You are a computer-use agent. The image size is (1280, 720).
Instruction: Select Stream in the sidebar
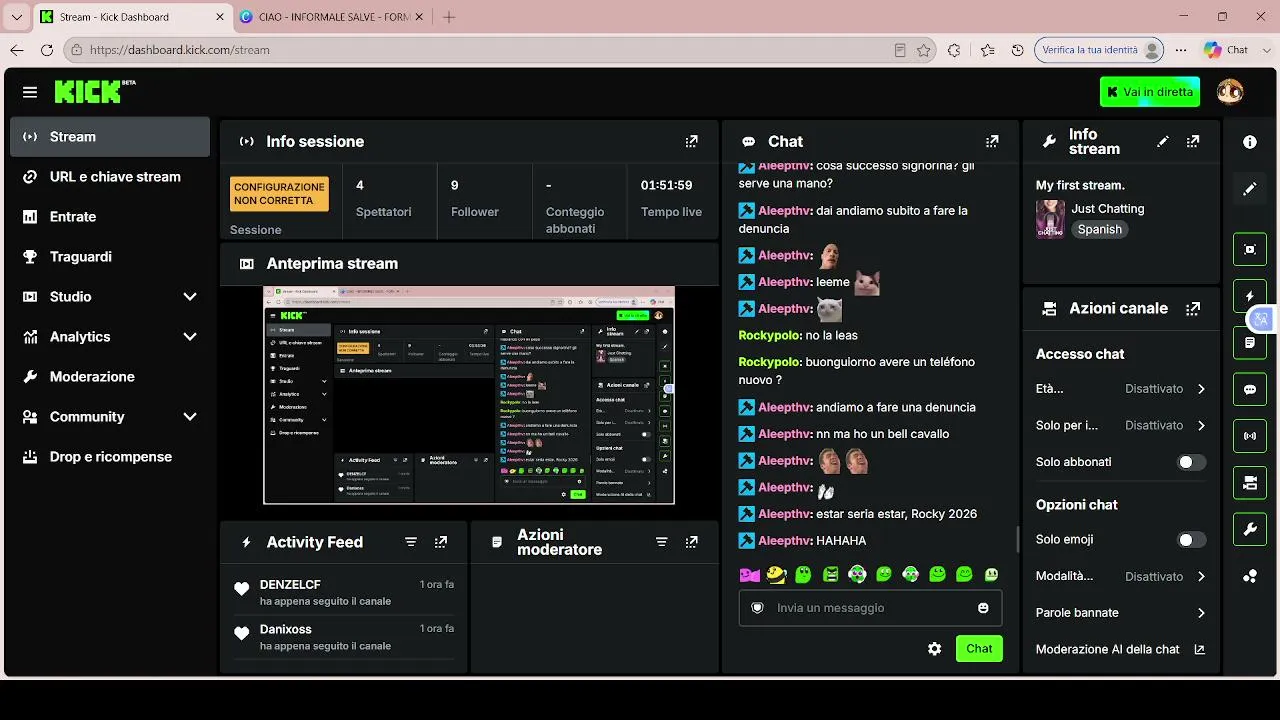point(110,137)
